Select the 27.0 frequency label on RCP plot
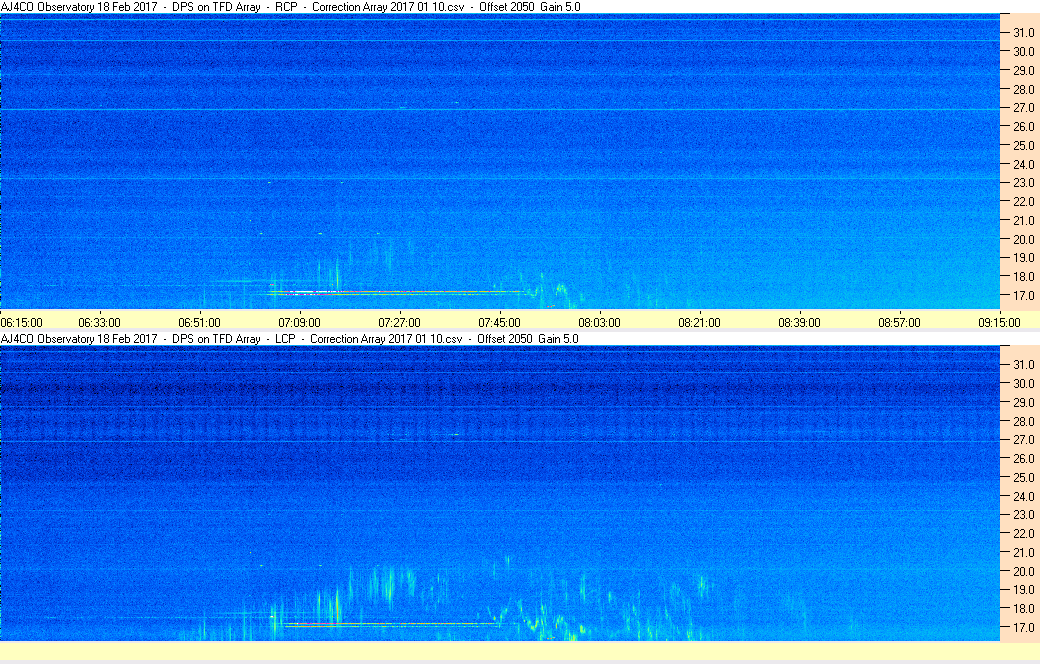Viewport: 1040px width, 664px height. coord(1023,107)
